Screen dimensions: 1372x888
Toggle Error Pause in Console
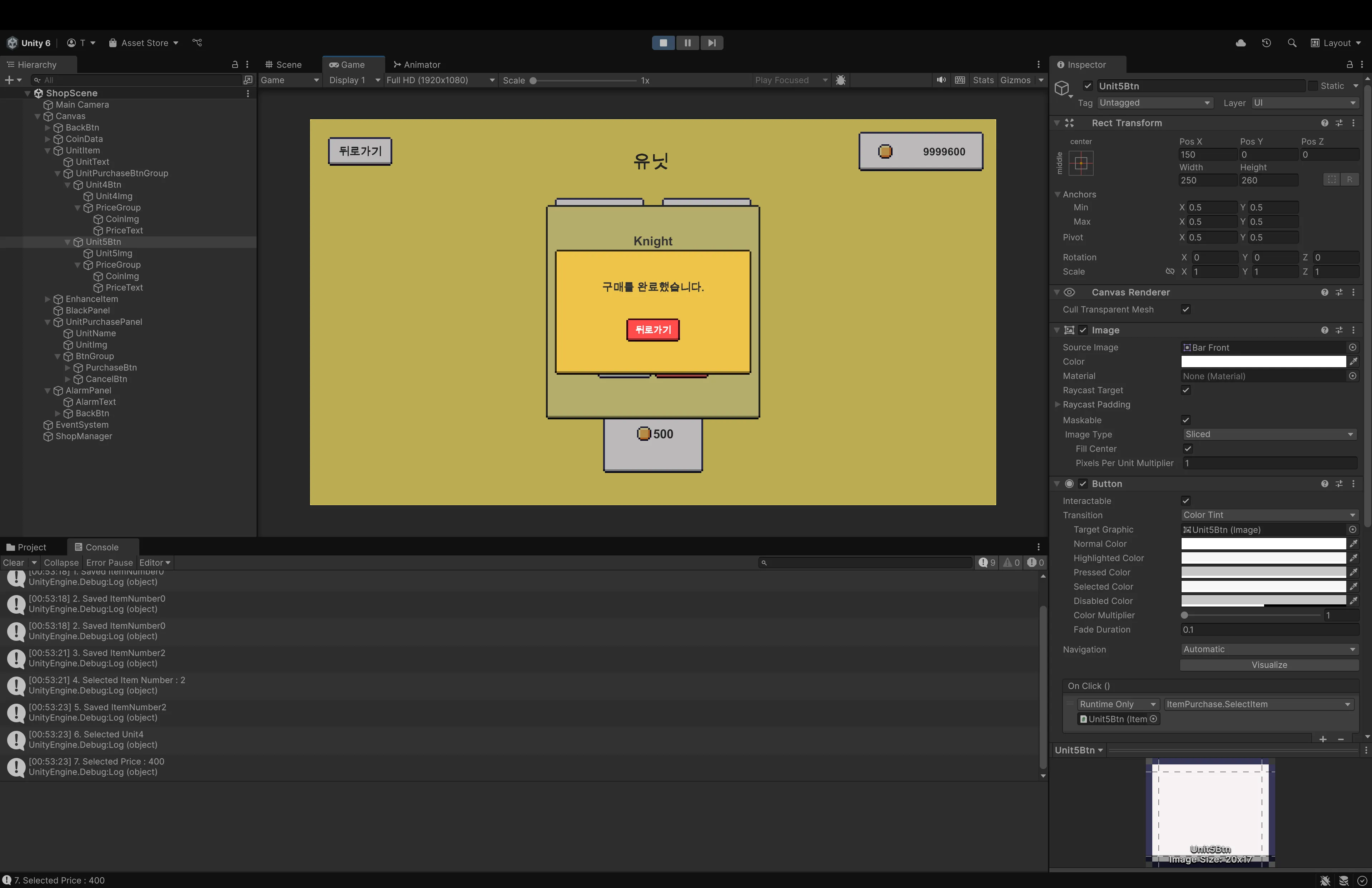tap(110, 563)
